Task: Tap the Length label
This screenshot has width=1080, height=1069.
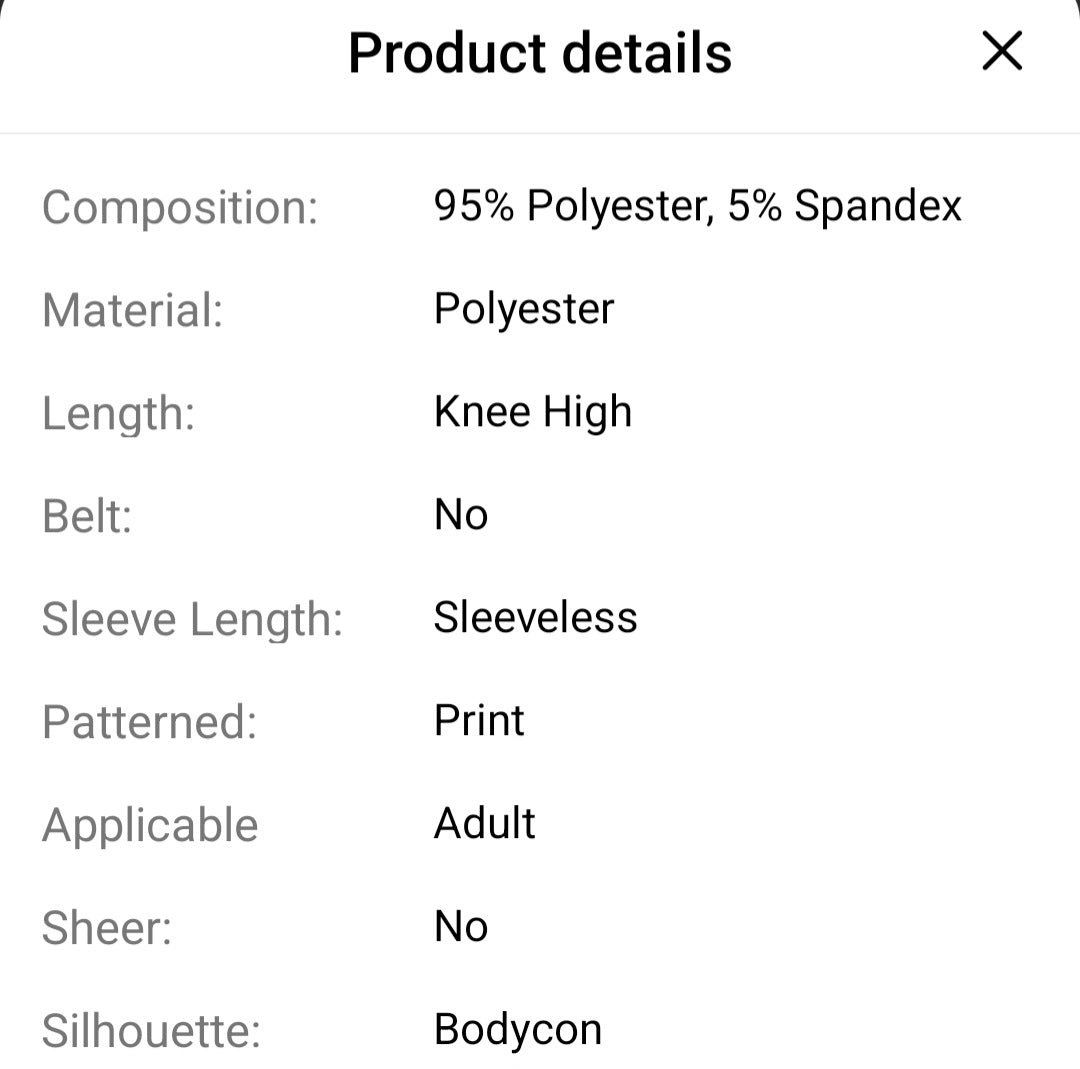Action: tap(118, 413)
